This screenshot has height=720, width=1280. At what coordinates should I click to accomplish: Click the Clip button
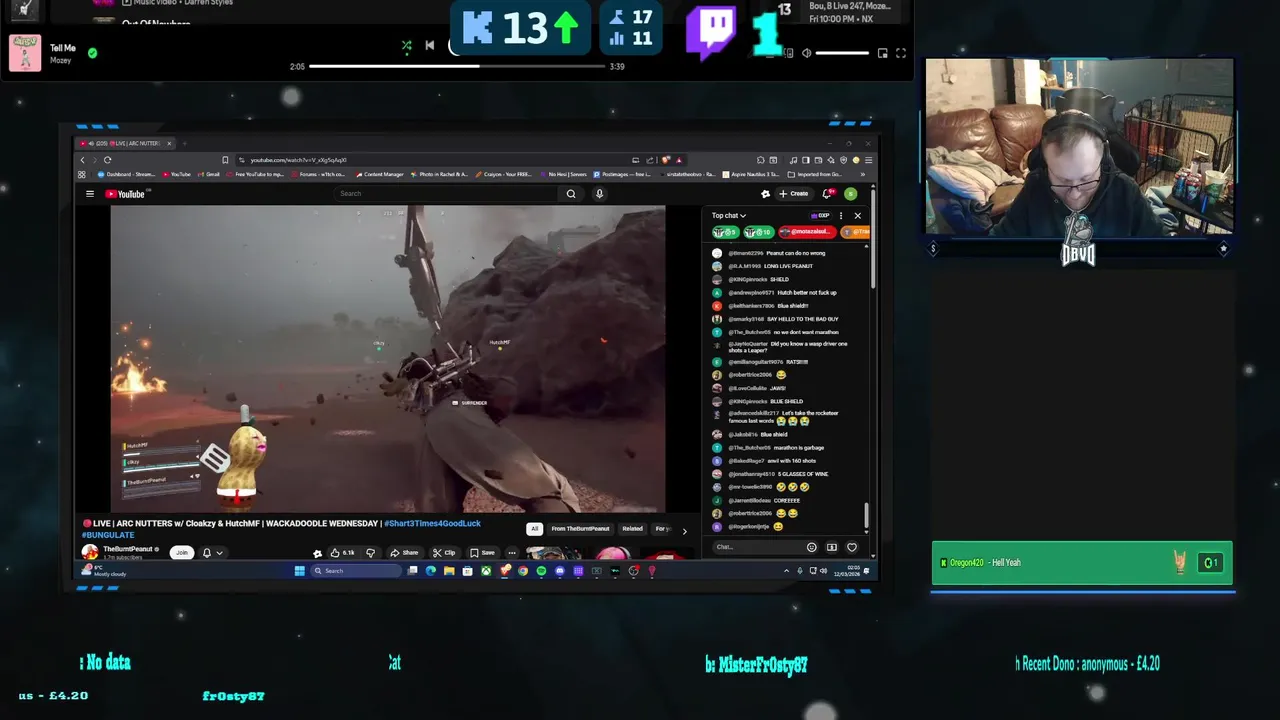444,553
